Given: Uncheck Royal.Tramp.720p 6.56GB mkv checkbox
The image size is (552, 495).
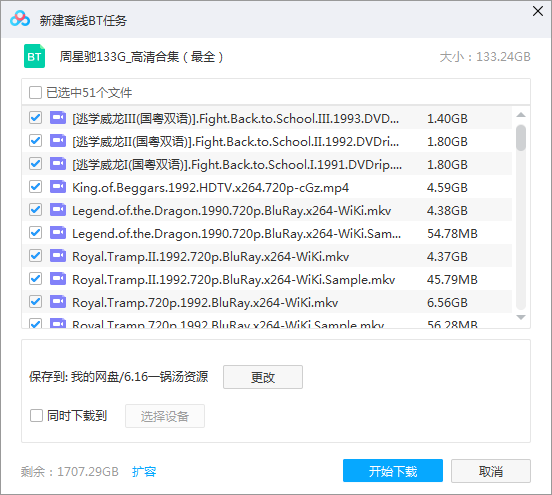Looking at the screenshot, I should (36, 302).
